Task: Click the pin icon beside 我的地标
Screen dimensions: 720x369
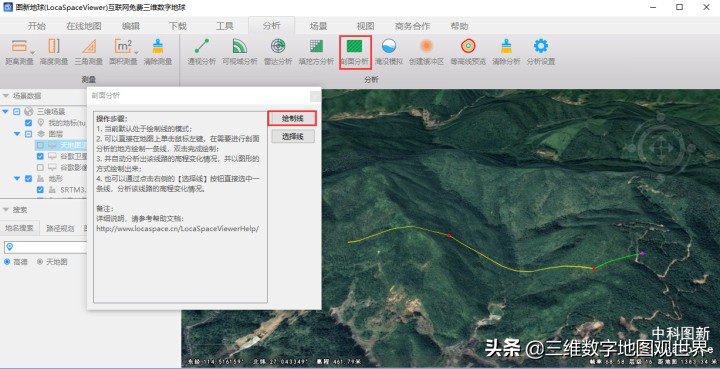Action: pos(40,123)
